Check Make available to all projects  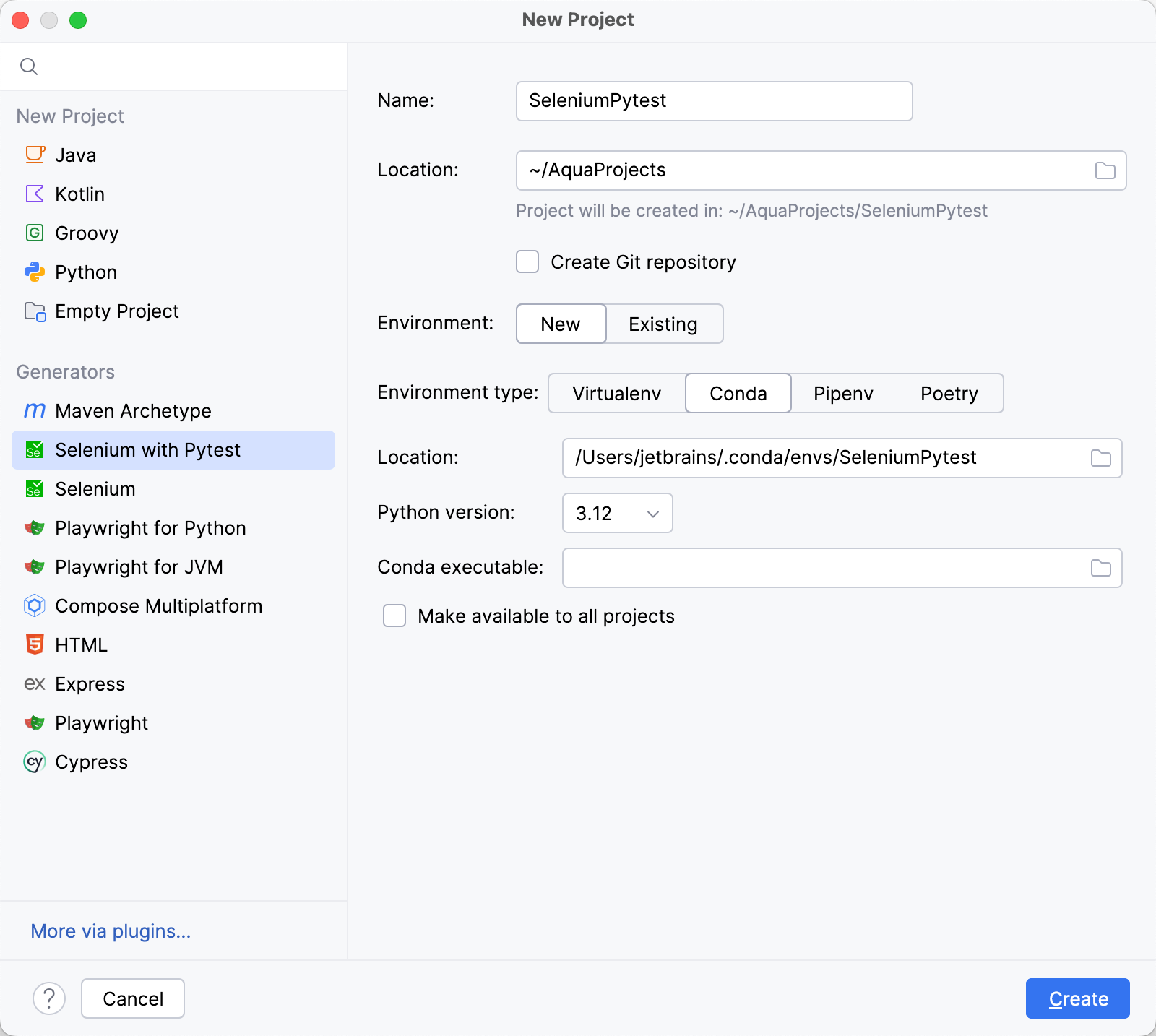394,616
